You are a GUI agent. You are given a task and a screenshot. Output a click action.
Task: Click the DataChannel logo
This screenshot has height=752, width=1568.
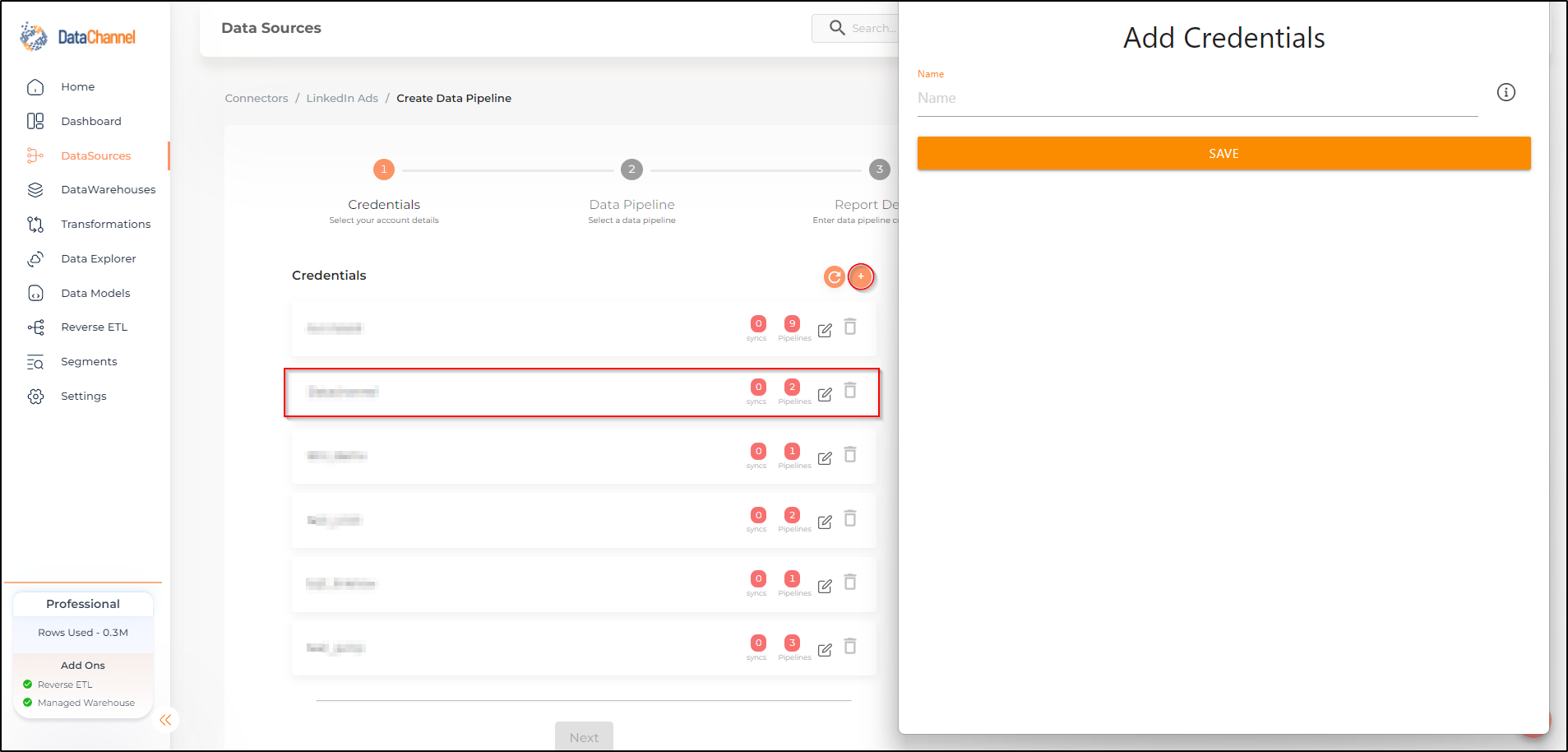click(78, 37)
